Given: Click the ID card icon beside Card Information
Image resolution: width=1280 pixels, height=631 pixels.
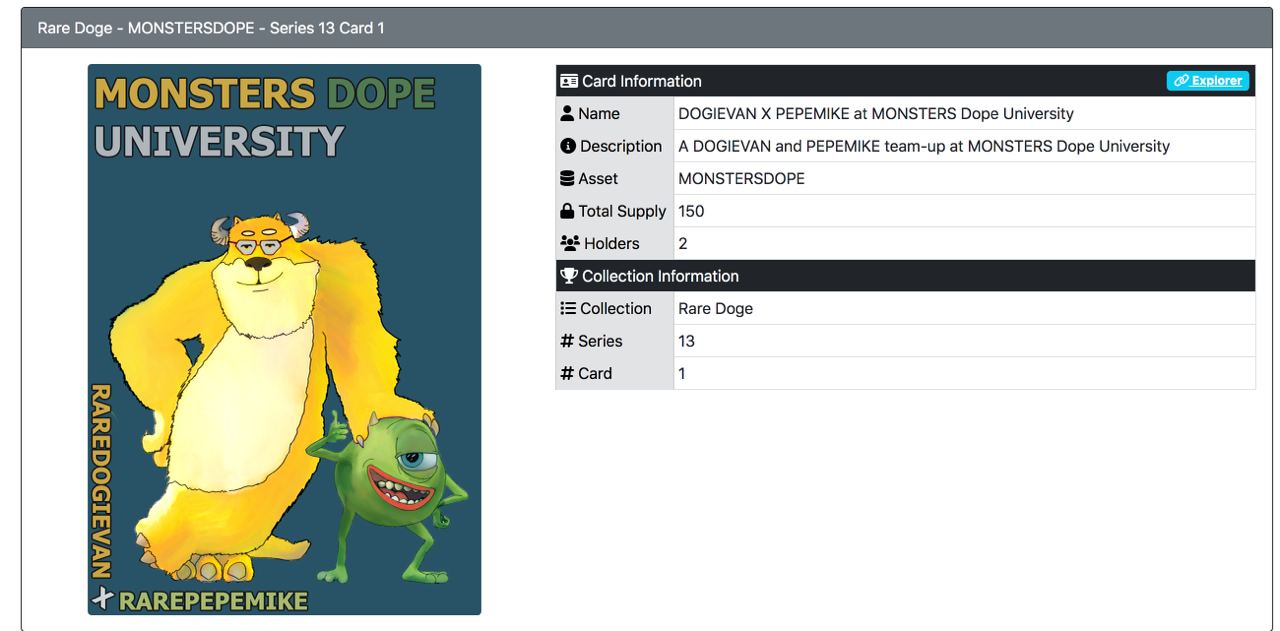Looking at the screenshot, I should [569, 81].
